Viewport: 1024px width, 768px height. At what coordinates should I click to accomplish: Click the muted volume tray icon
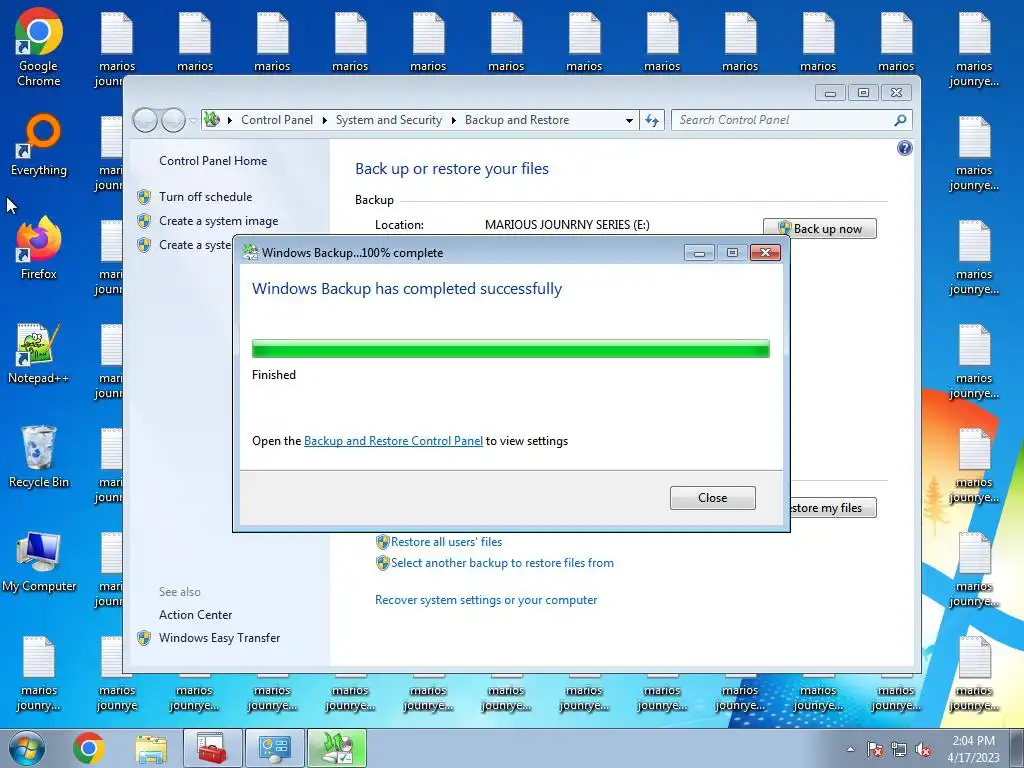tap(923, 749)
